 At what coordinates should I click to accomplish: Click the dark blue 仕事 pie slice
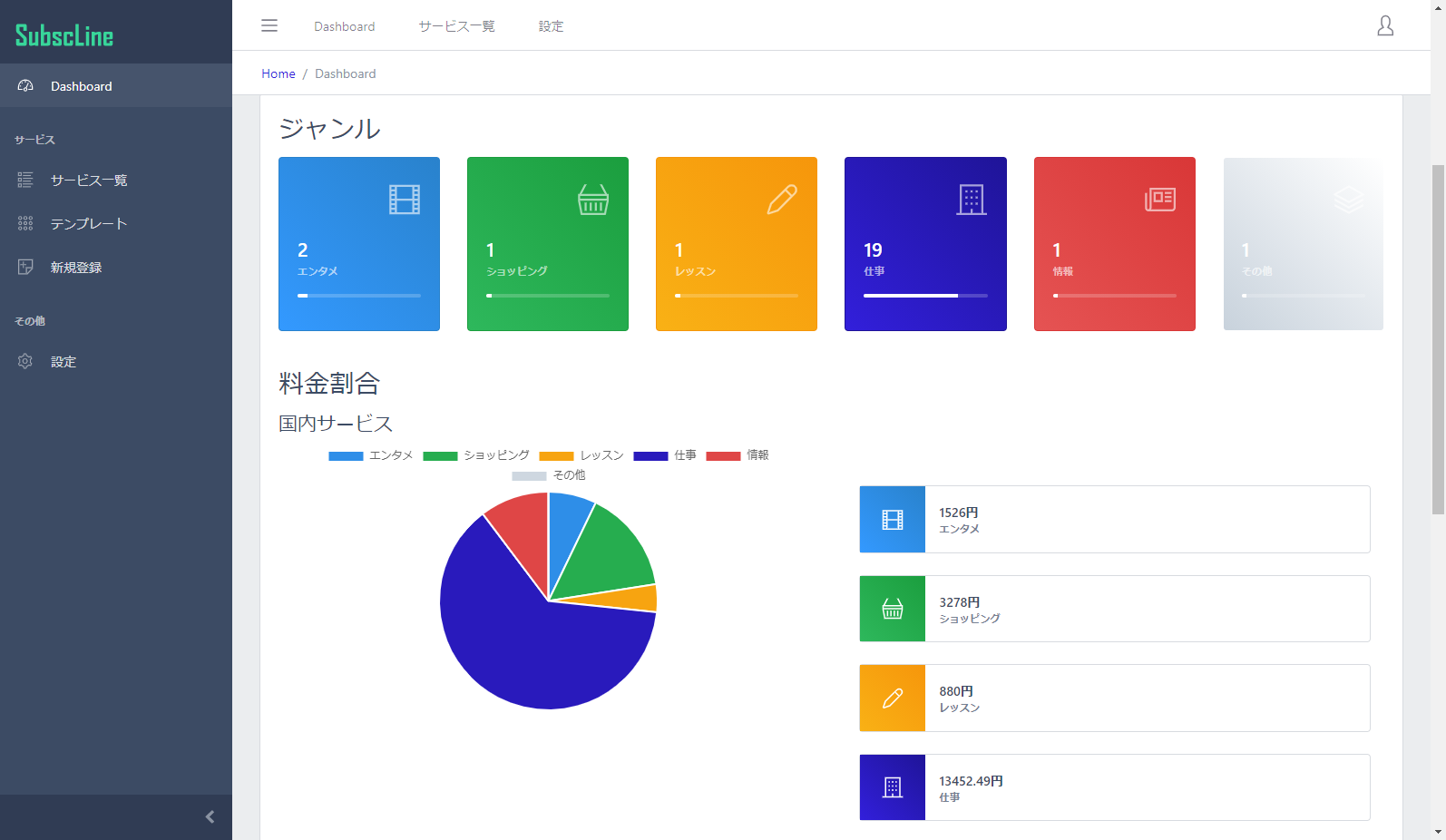point(535,653)
